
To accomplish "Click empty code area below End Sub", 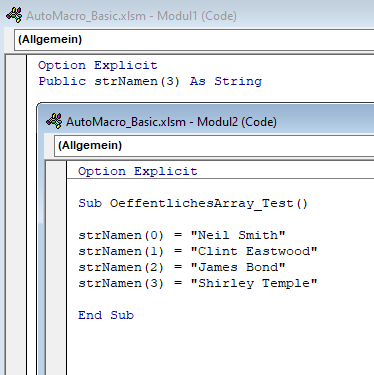I will coord(220,347).
